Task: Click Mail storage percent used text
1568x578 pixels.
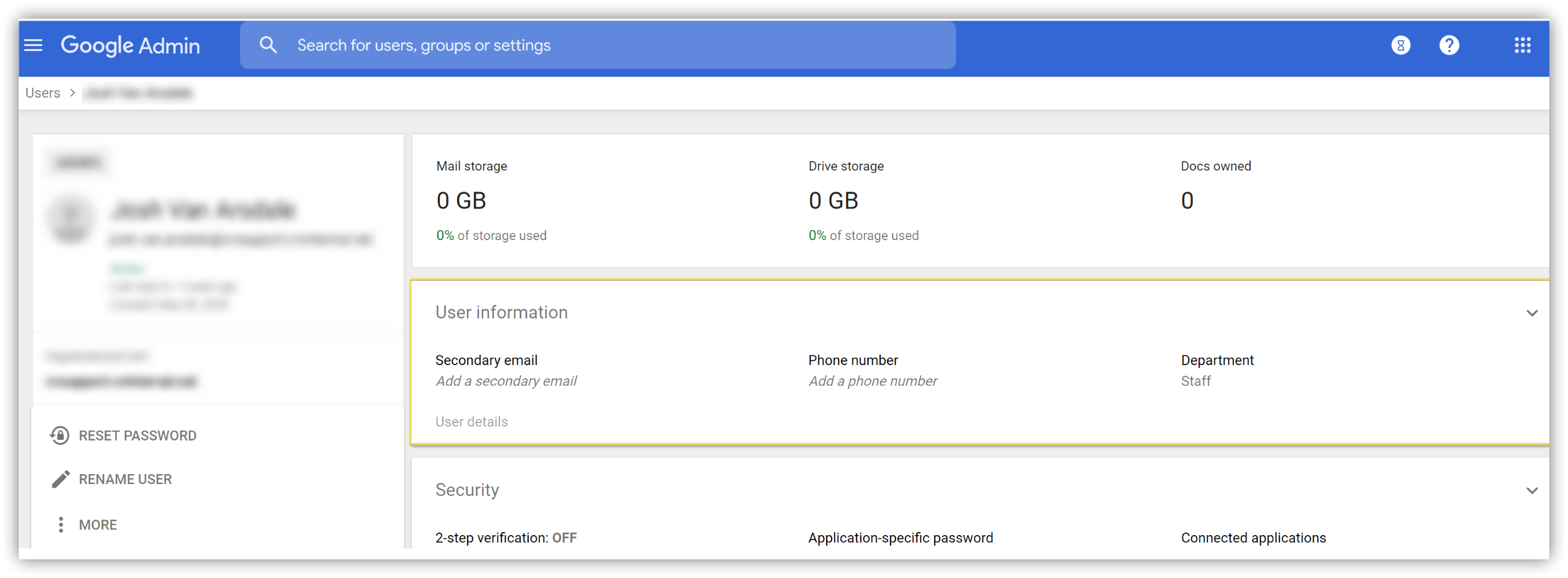Action: pos(491,236)
